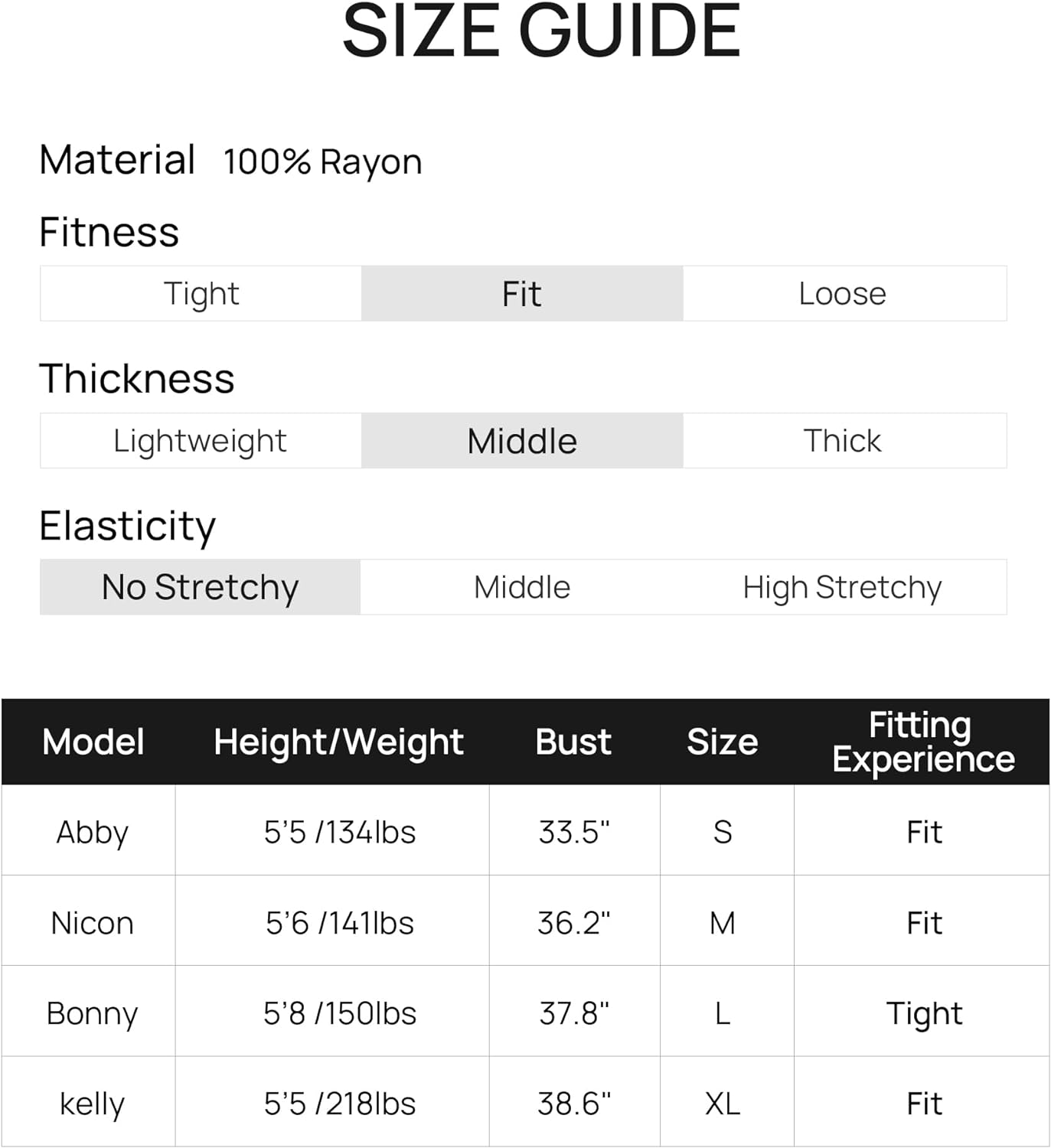
Task: Choose Middle in the Elasticity row
Action: coord(522,587)
